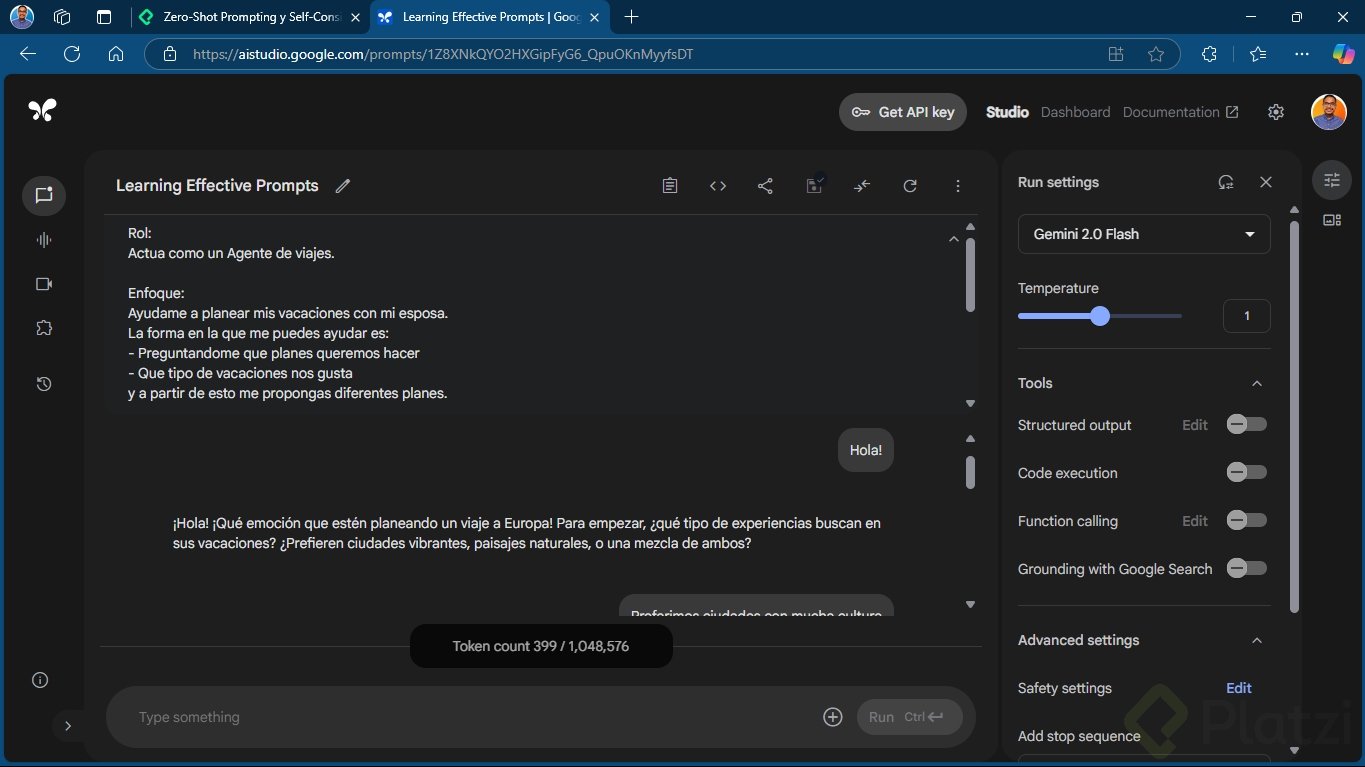Viewport: 1365px width, 767px height.
Task: Open the Documentation link
Action: click(1180, 112)
